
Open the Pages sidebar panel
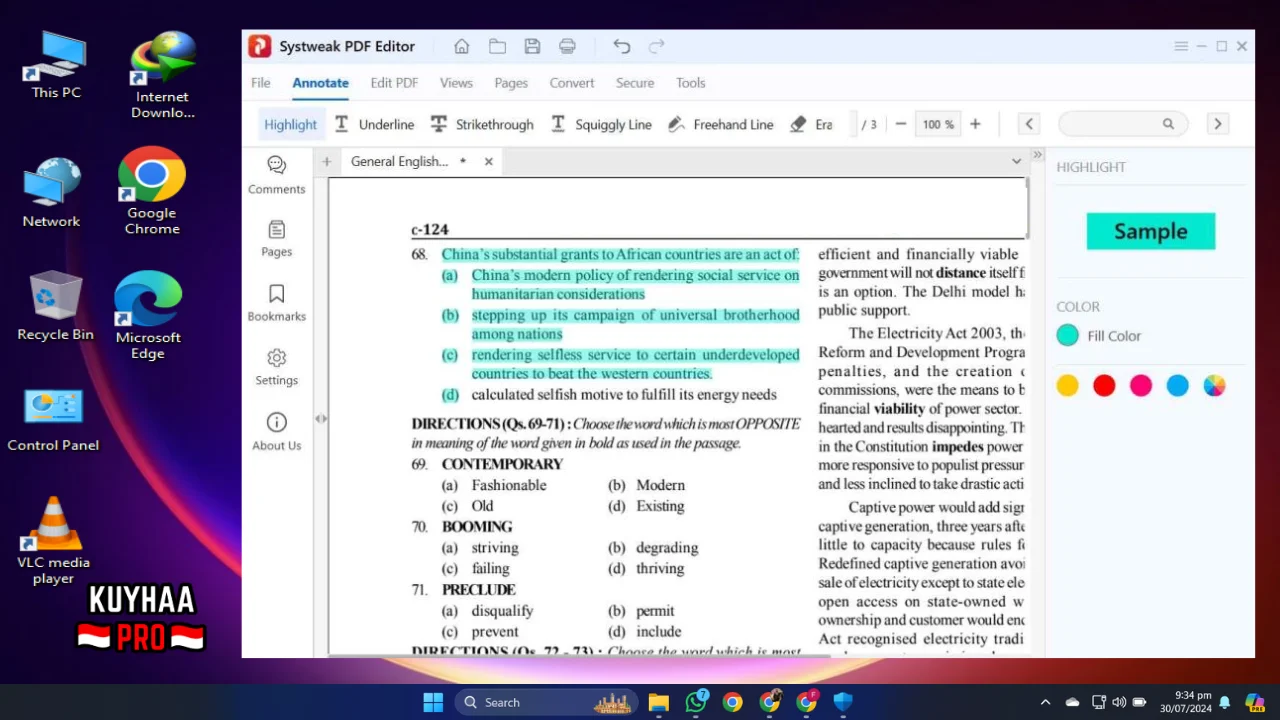coord(277,239)
